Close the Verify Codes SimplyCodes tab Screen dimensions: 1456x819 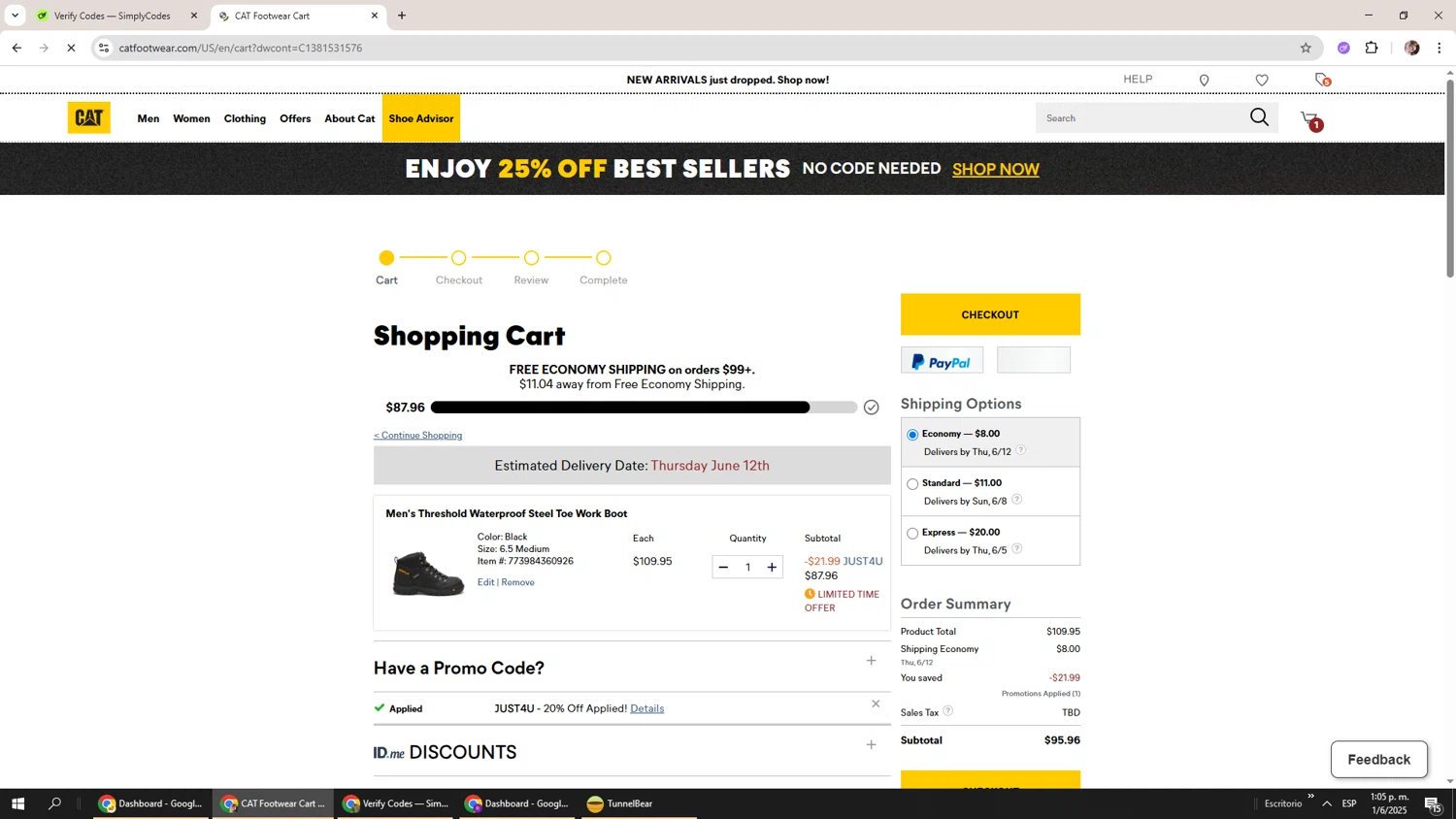click(193, 16)
